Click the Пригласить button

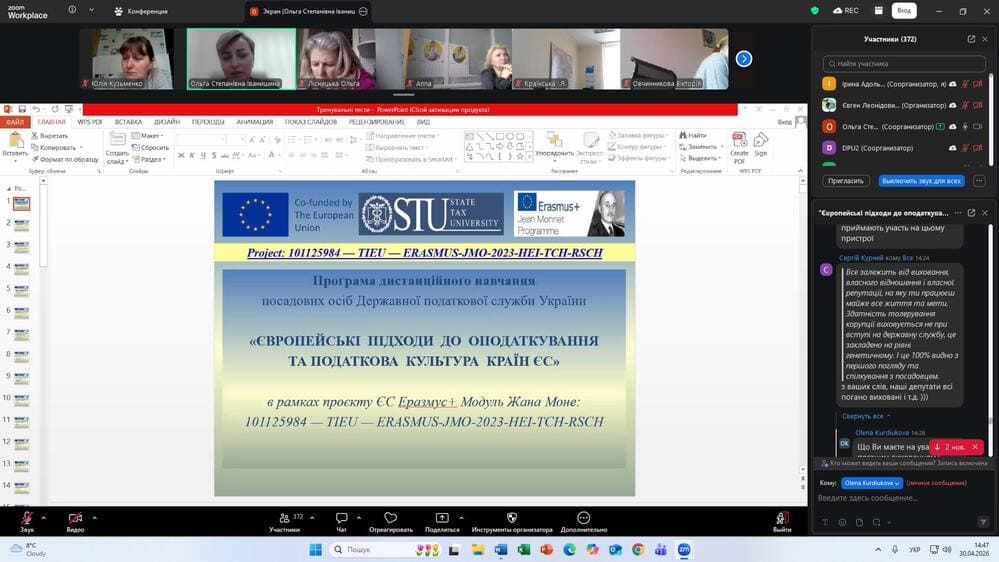pyautogui.click(x=845, y=181)
